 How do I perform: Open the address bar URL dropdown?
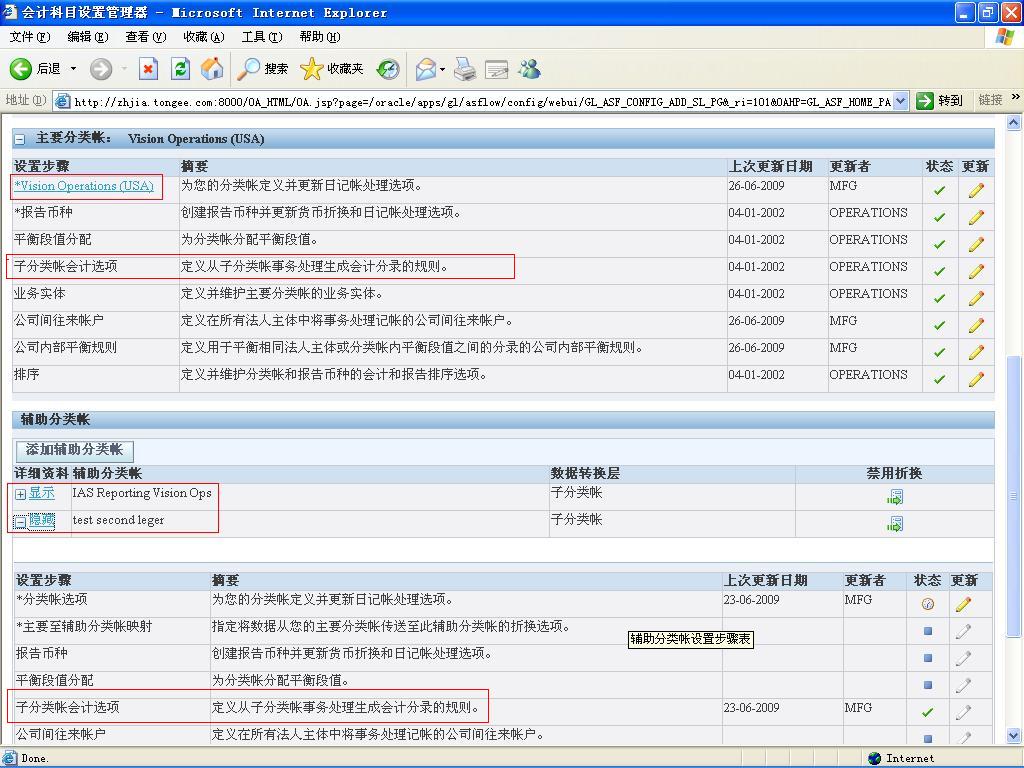pos(901,101)
